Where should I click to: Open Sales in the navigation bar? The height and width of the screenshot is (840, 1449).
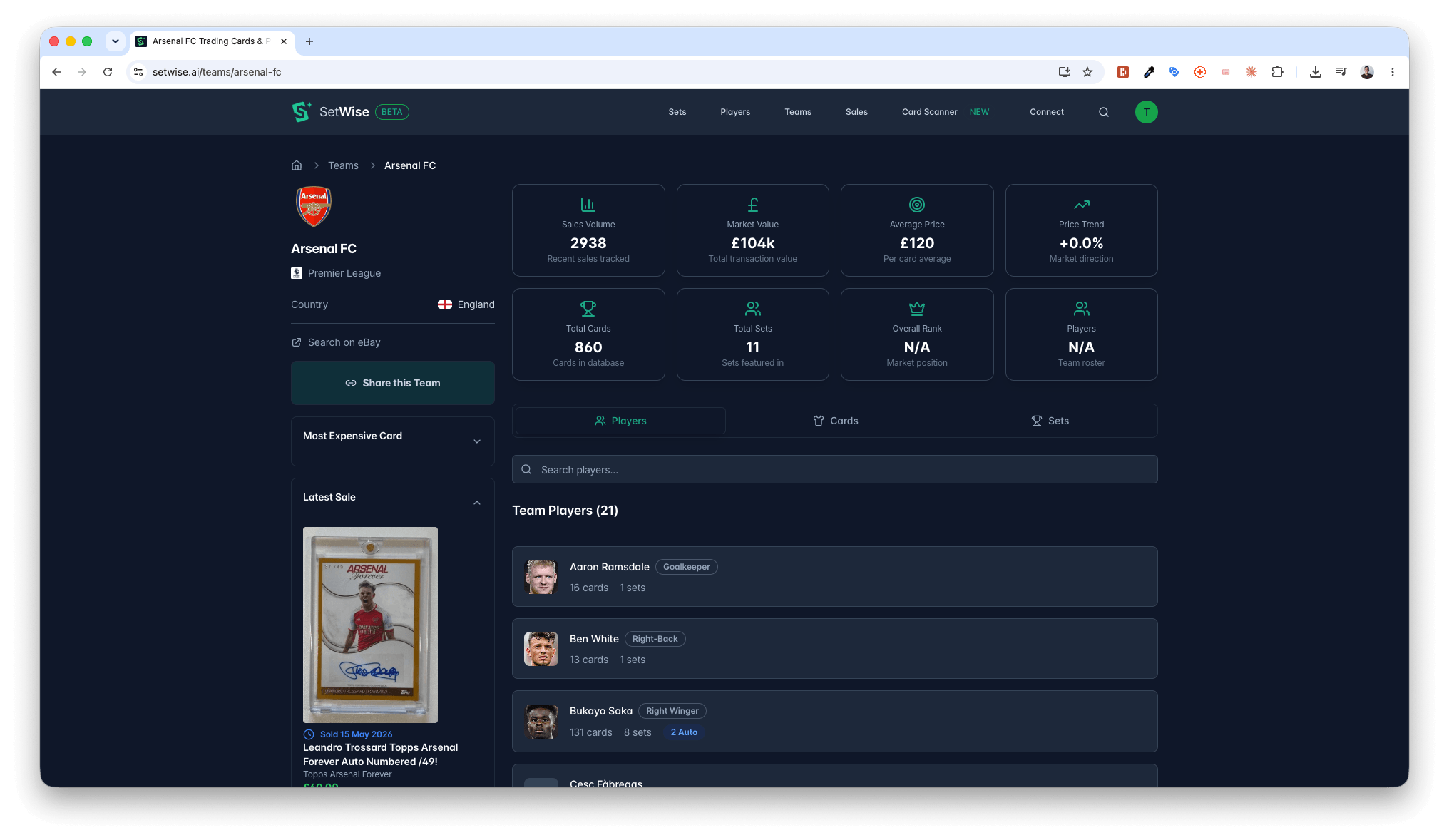click(856, 112)
